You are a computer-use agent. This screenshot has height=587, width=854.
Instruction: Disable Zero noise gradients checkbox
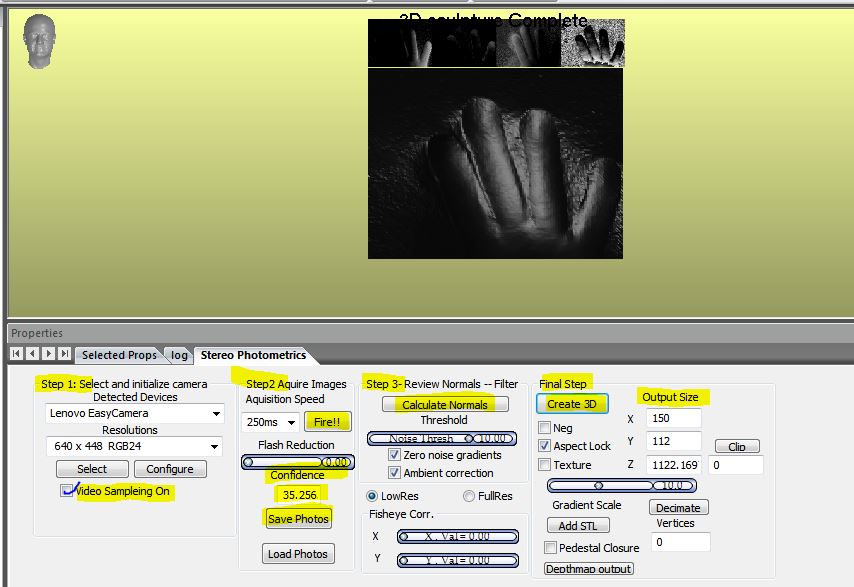pyautogui.click(x=394, y=455)
